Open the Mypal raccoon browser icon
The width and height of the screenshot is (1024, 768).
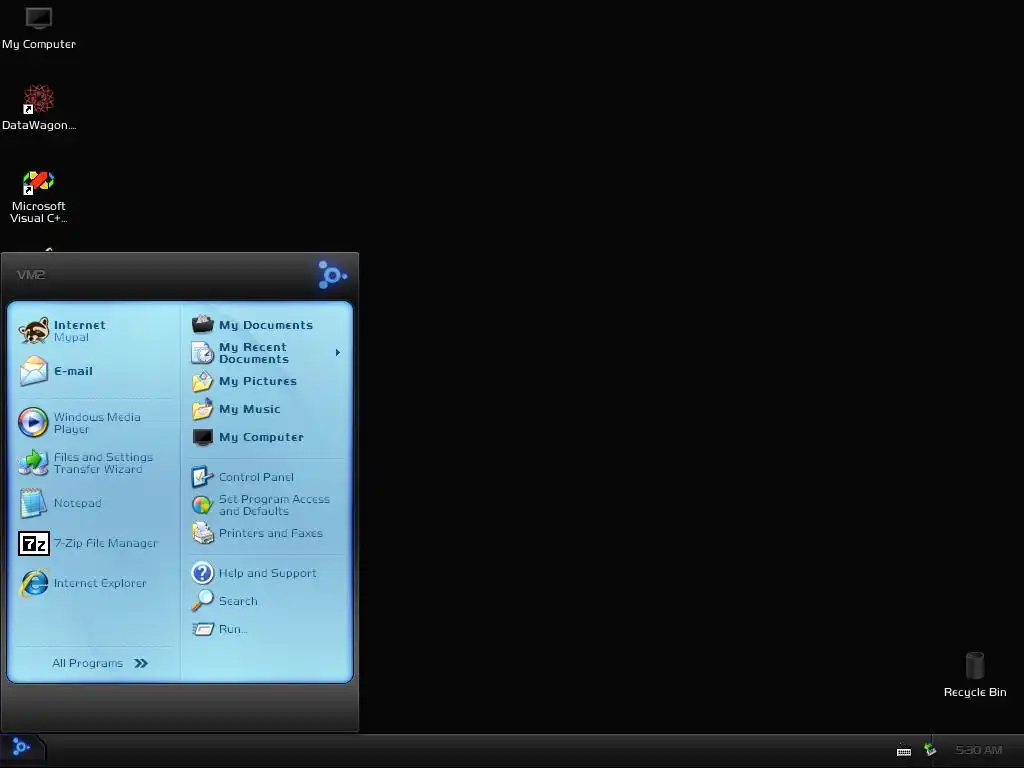click(x=33, y=330)
